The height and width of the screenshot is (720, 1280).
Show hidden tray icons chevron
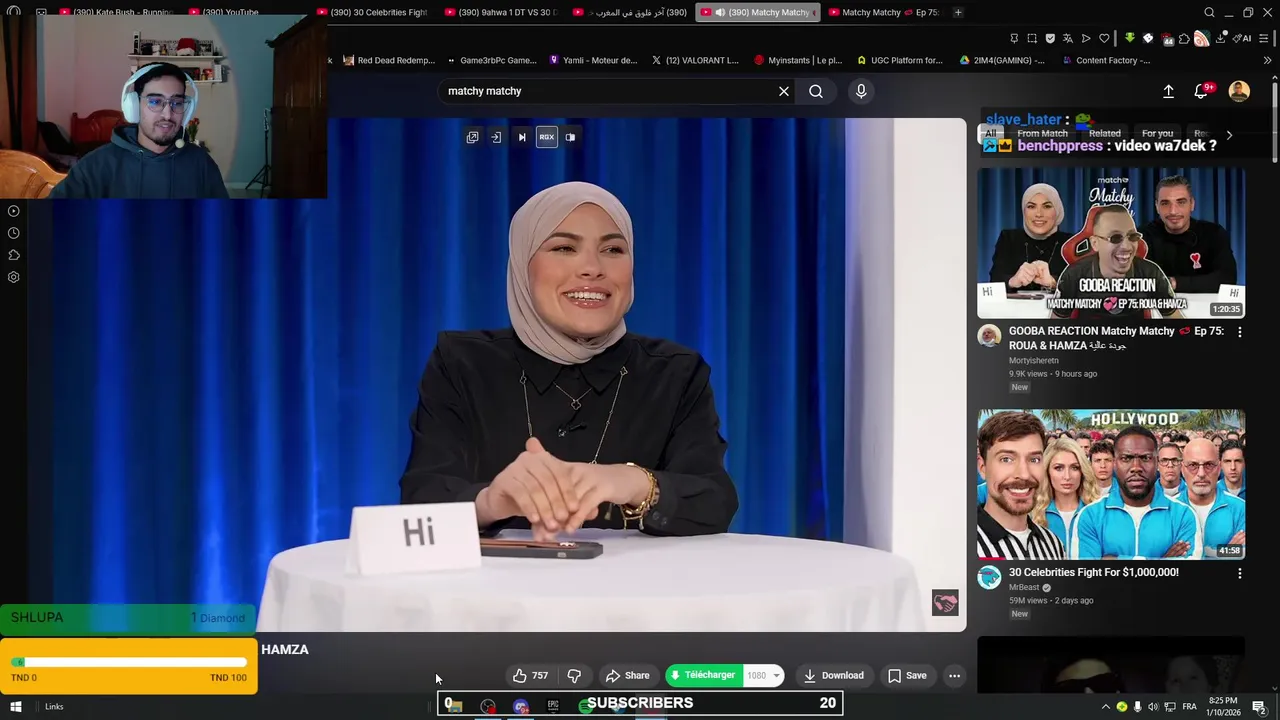point(1106,707)
